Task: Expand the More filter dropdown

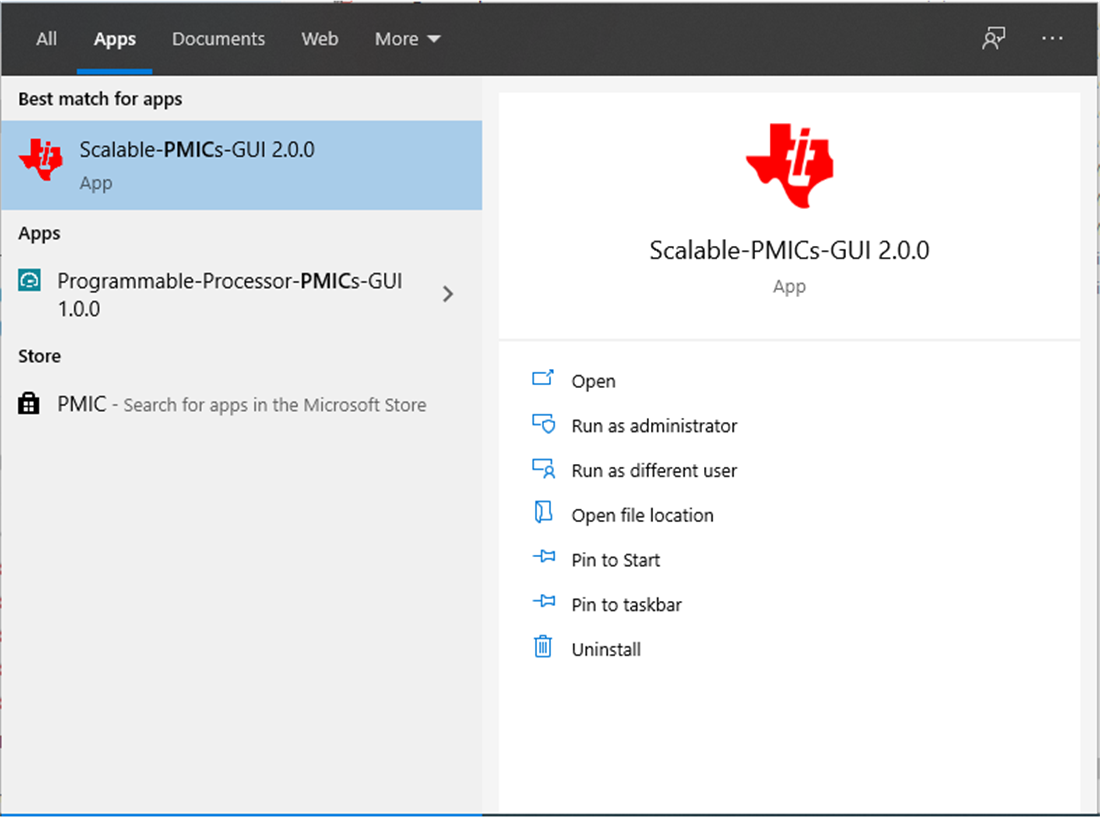Action: (407, 39)
